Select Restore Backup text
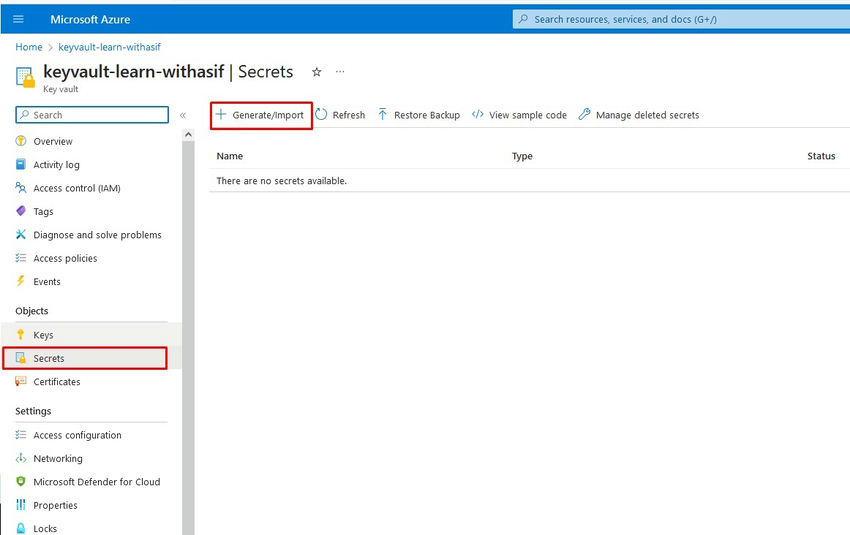Viewport: 850px width, 535px height. click(x=427, y=115)
